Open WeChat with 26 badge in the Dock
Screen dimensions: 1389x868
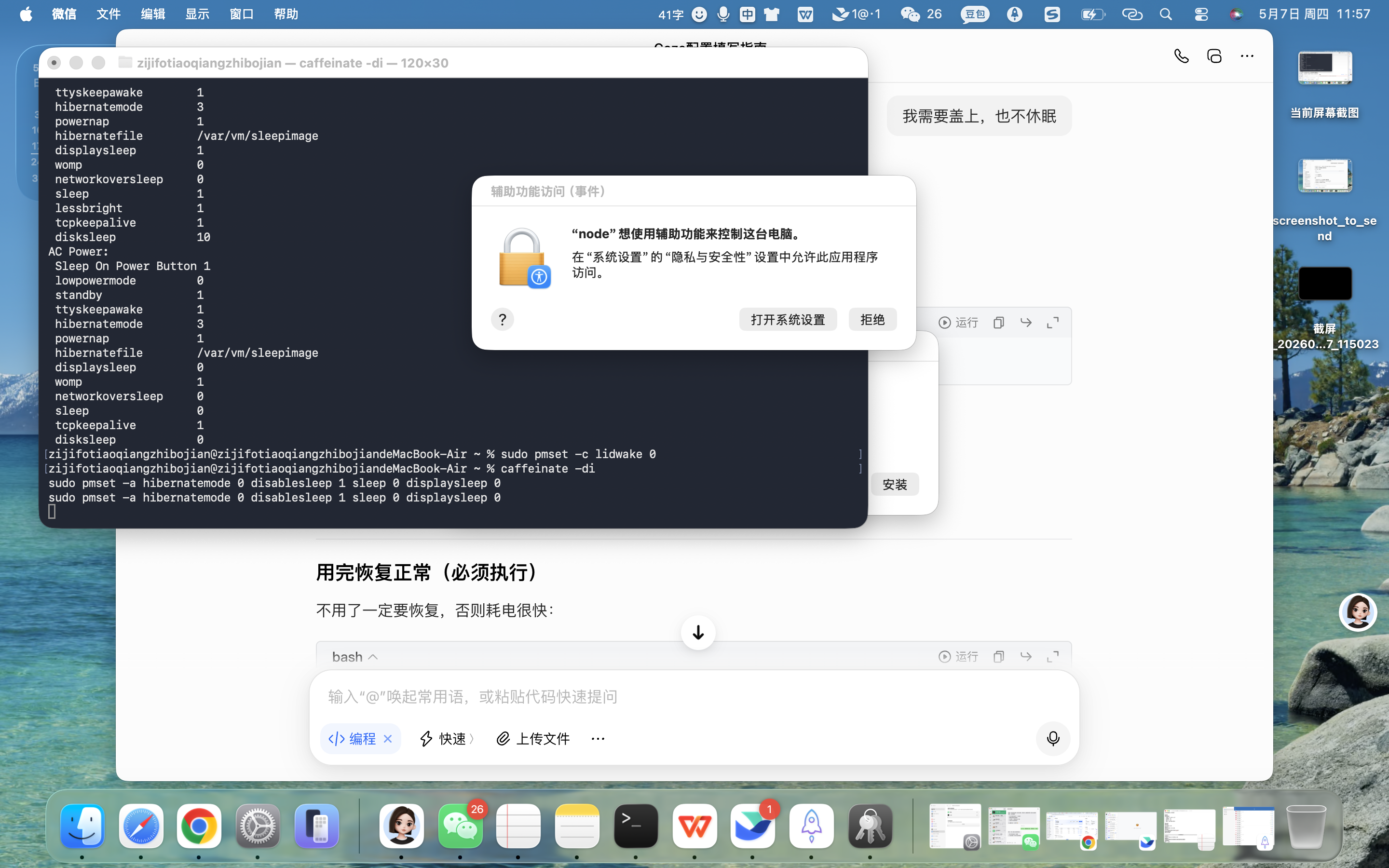click(x=460, y=826)
